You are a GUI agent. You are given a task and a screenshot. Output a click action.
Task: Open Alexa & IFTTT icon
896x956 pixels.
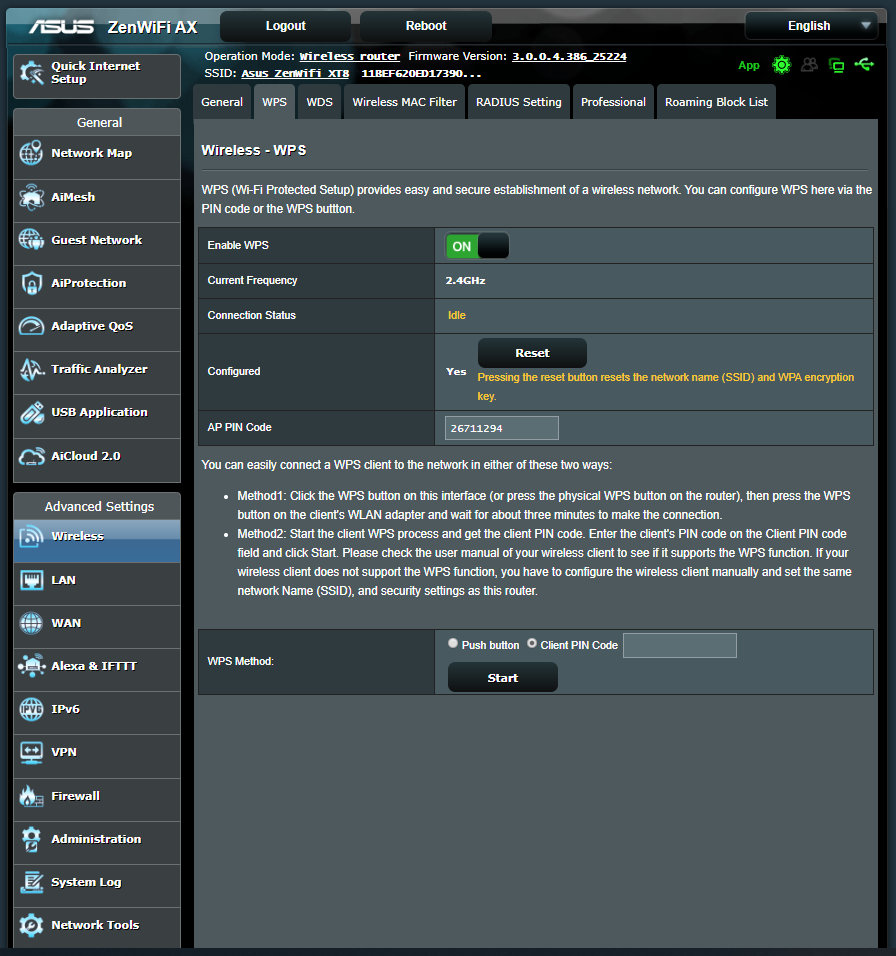click(31, 666)
